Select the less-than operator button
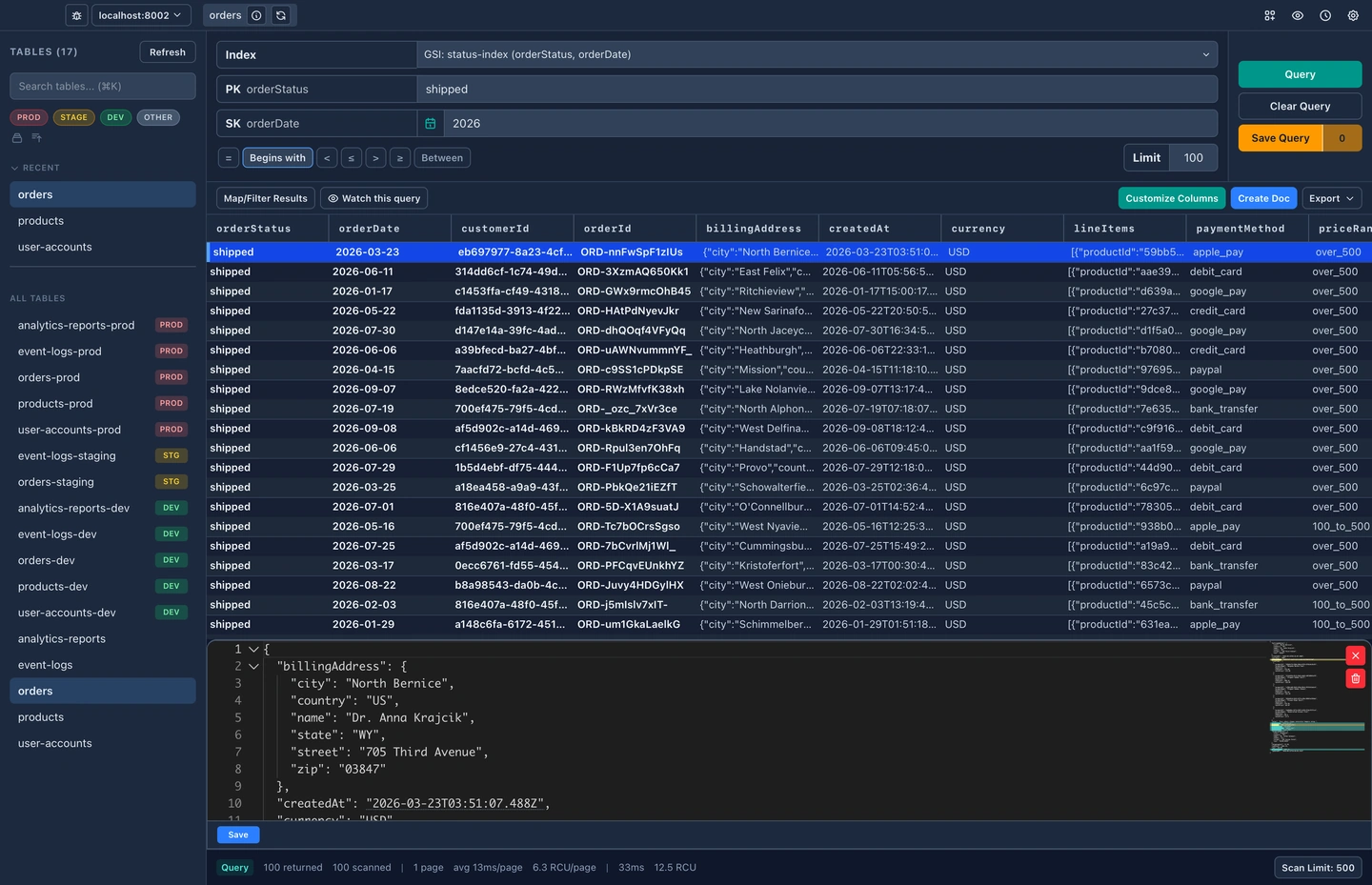This screenshot has width=1372, height=885. point(327,158)
